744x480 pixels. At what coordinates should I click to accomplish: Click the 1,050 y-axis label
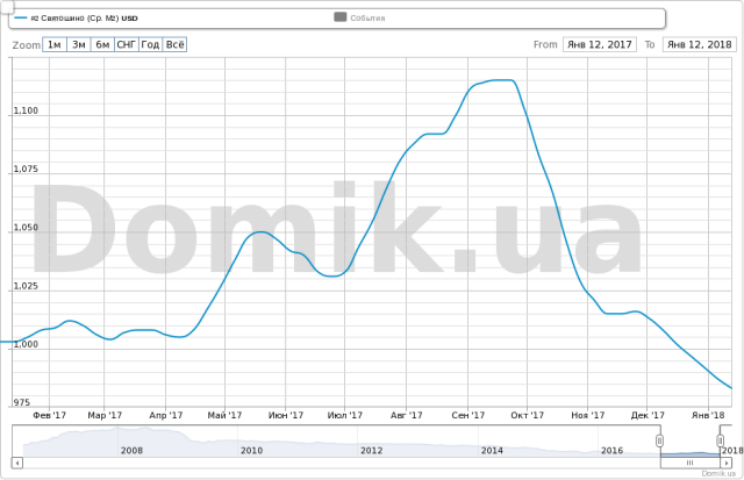click(x=26, y=227)
